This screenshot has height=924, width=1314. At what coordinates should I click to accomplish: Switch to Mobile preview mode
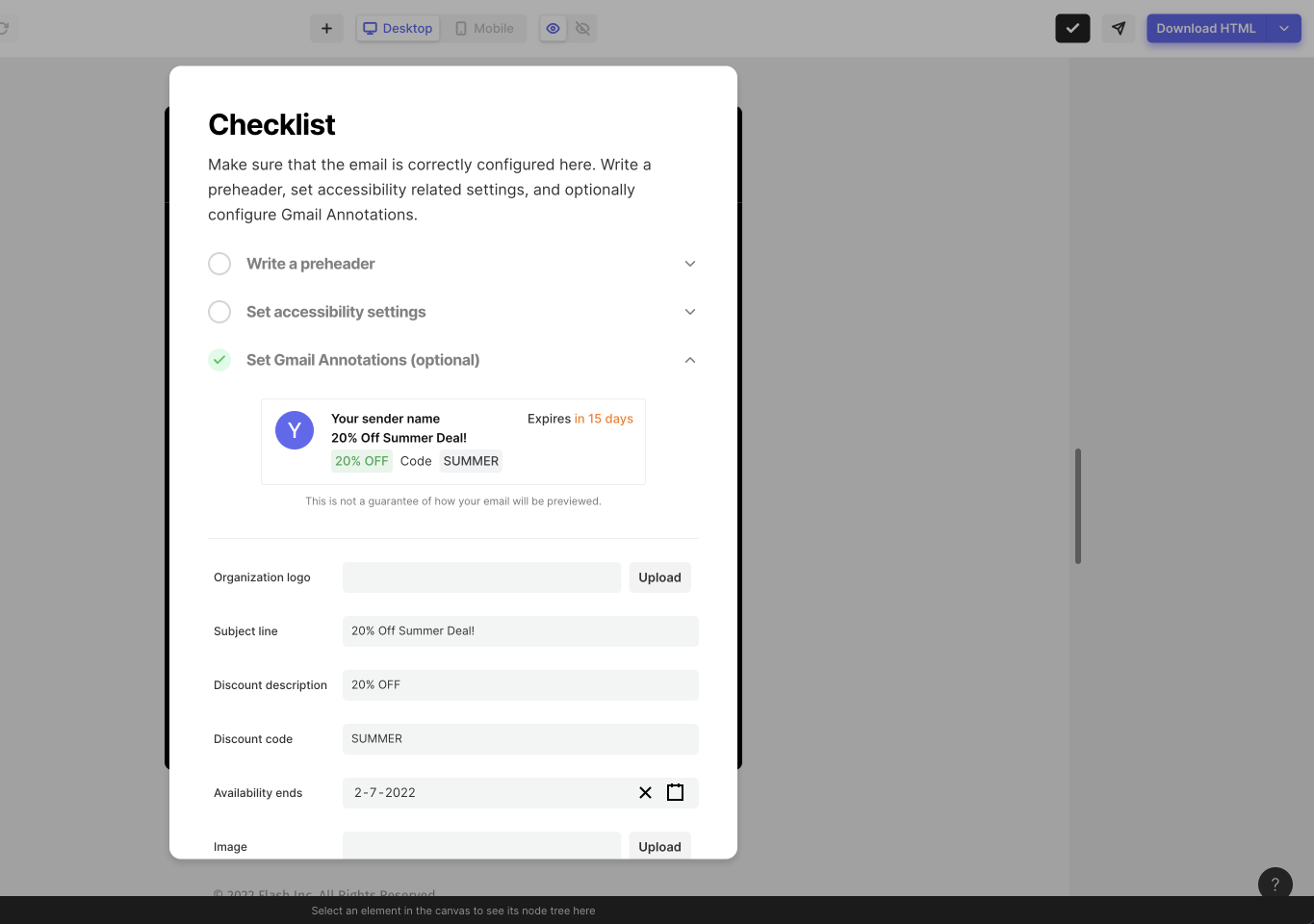click(x=485, y=28)
